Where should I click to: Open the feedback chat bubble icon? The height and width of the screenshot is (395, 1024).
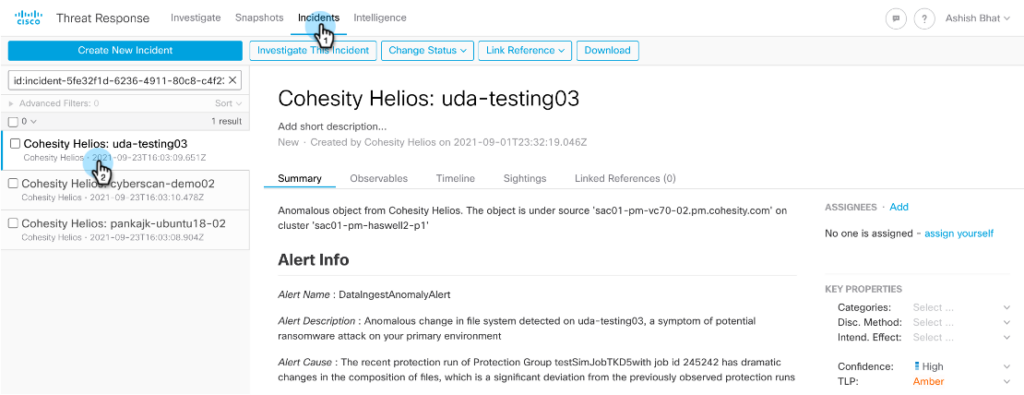point(896,19)
